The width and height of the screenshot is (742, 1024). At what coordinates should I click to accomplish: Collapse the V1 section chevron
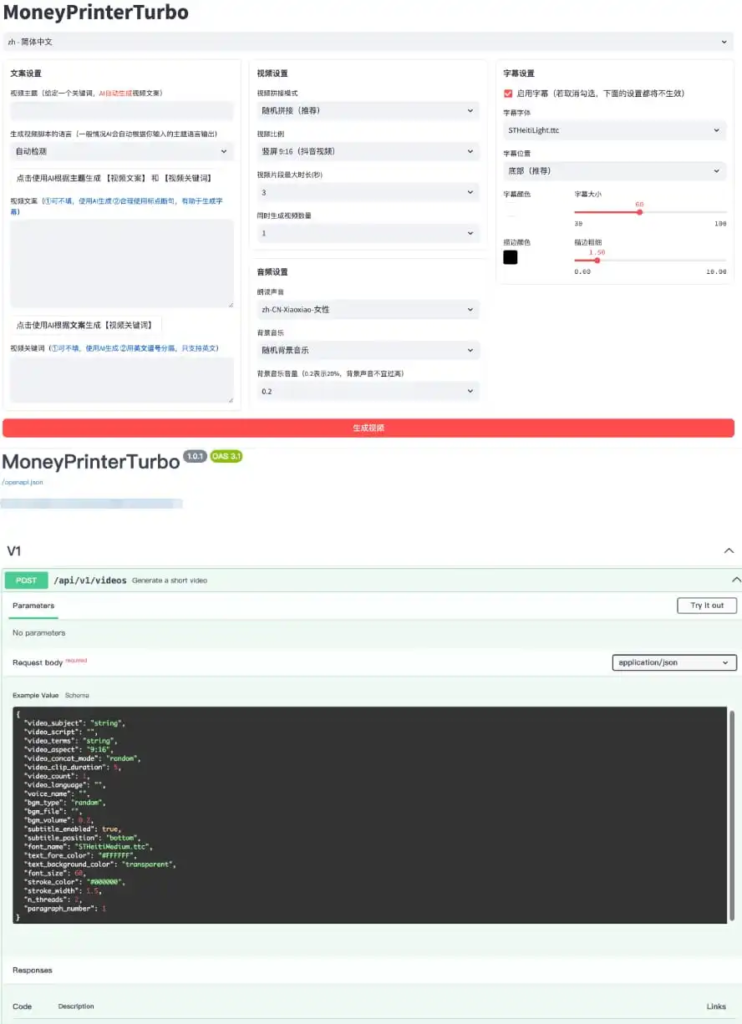729,551
